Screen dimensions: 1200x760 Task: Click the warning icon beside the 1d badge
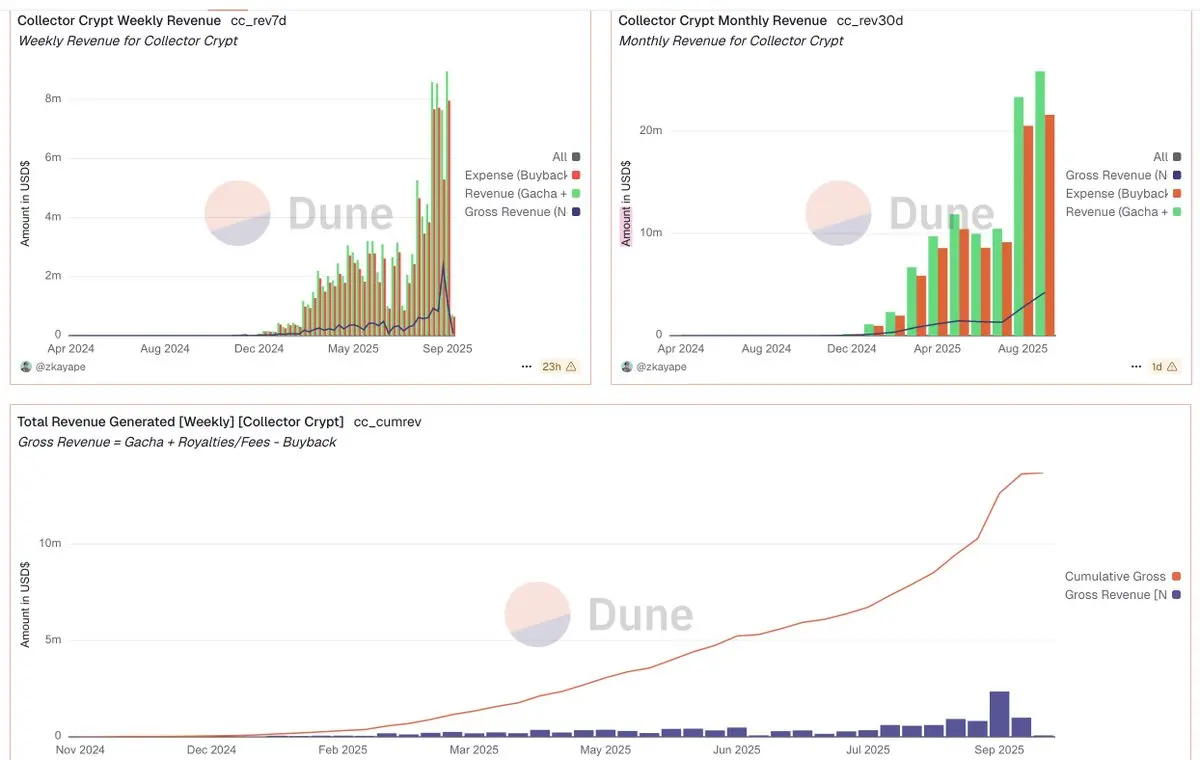(x=1172, y=367)
